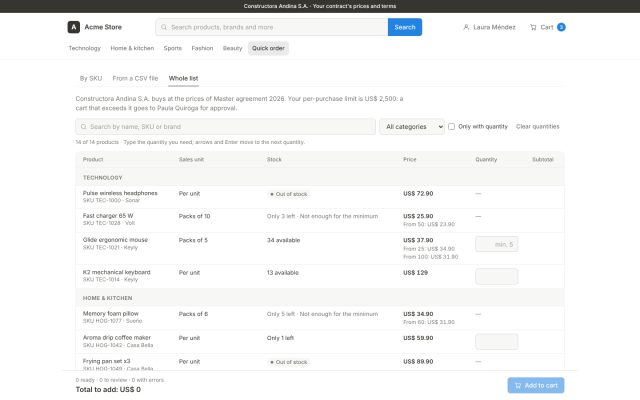Select the Whole list tab
This screenshot has height=400, width=640.
click(x=183, y=78)
